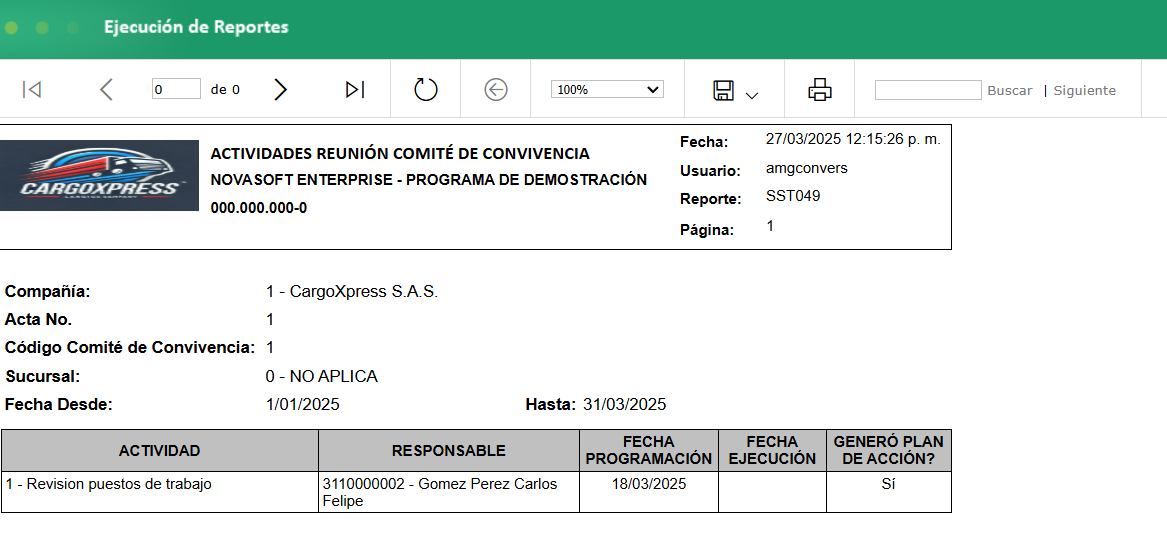
Task: Go to the first report page
Action: (x=31, y=89)
